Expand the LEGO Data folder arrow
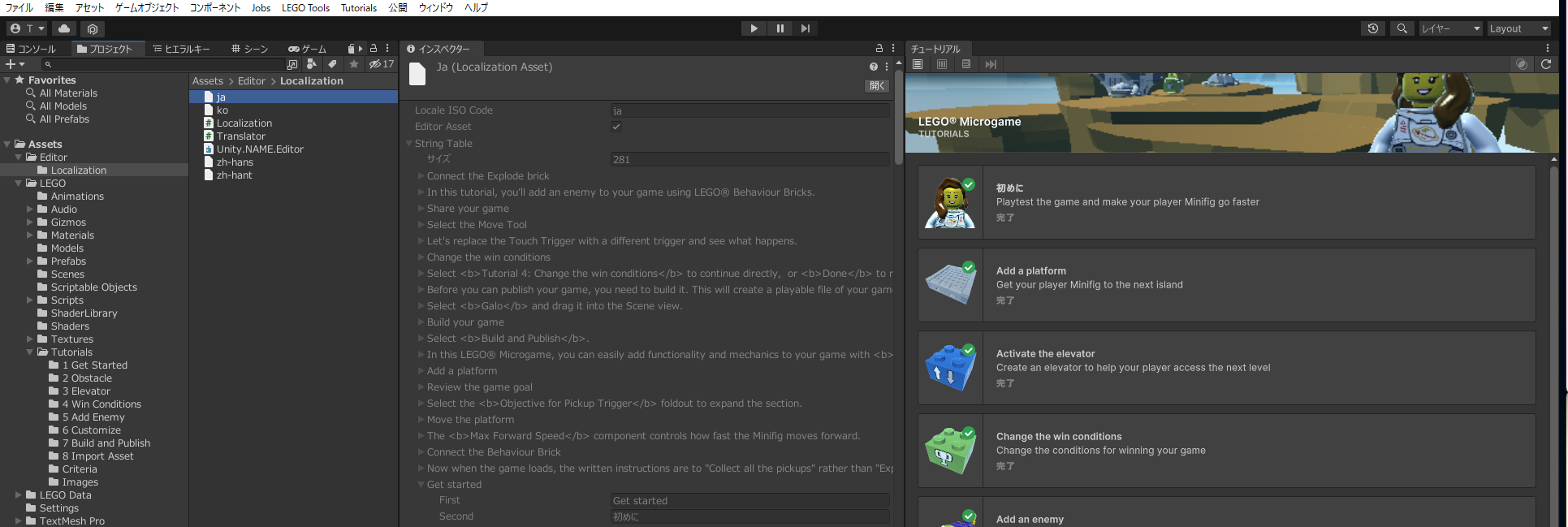The image size is (1568, 527). coord(19,495)
